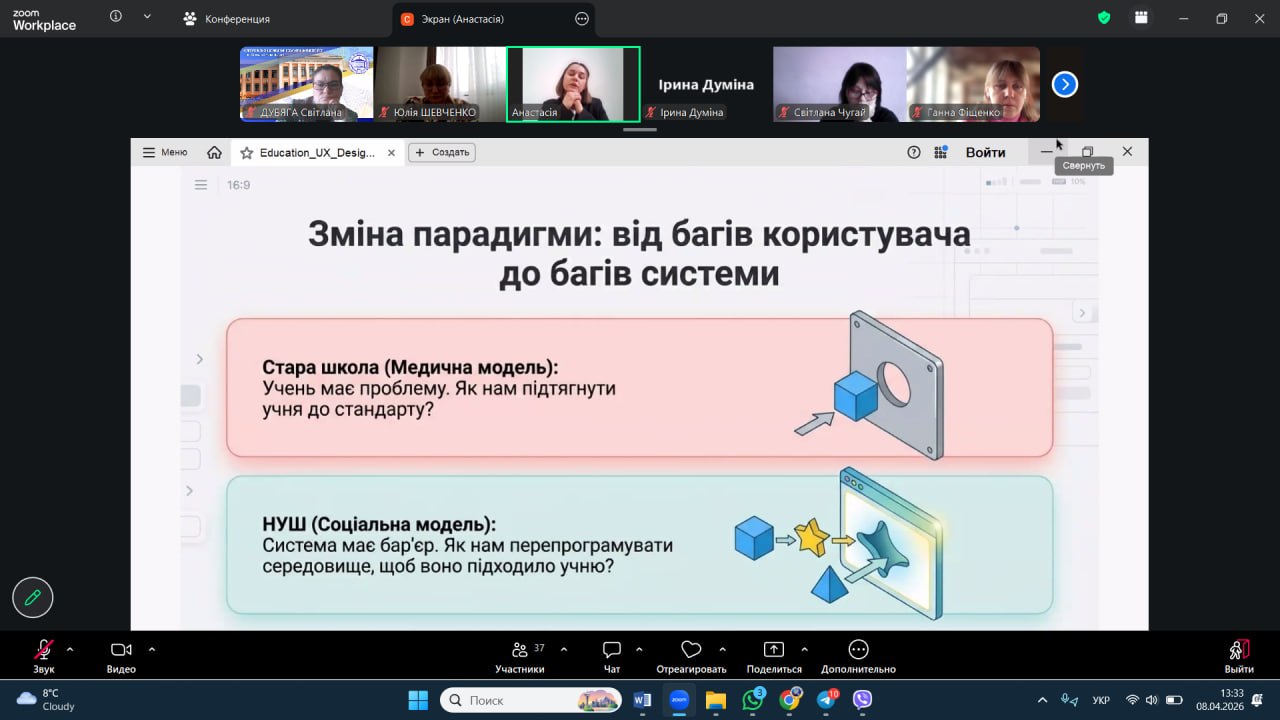
Task: Expand audio options arrow next to Звук
Action: tap(70, 649)
